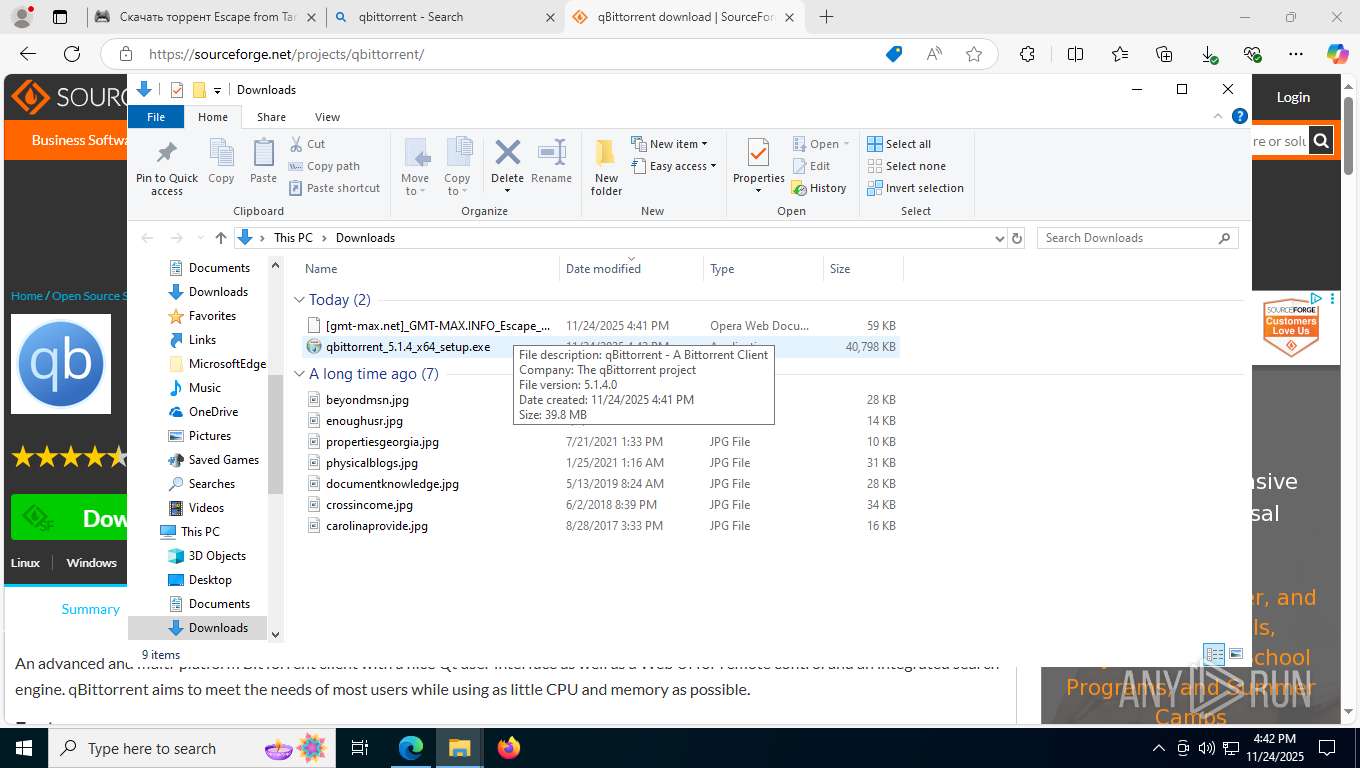Click Login link on SourceForge page
Screen dimensions: 1360x768
1293,97
